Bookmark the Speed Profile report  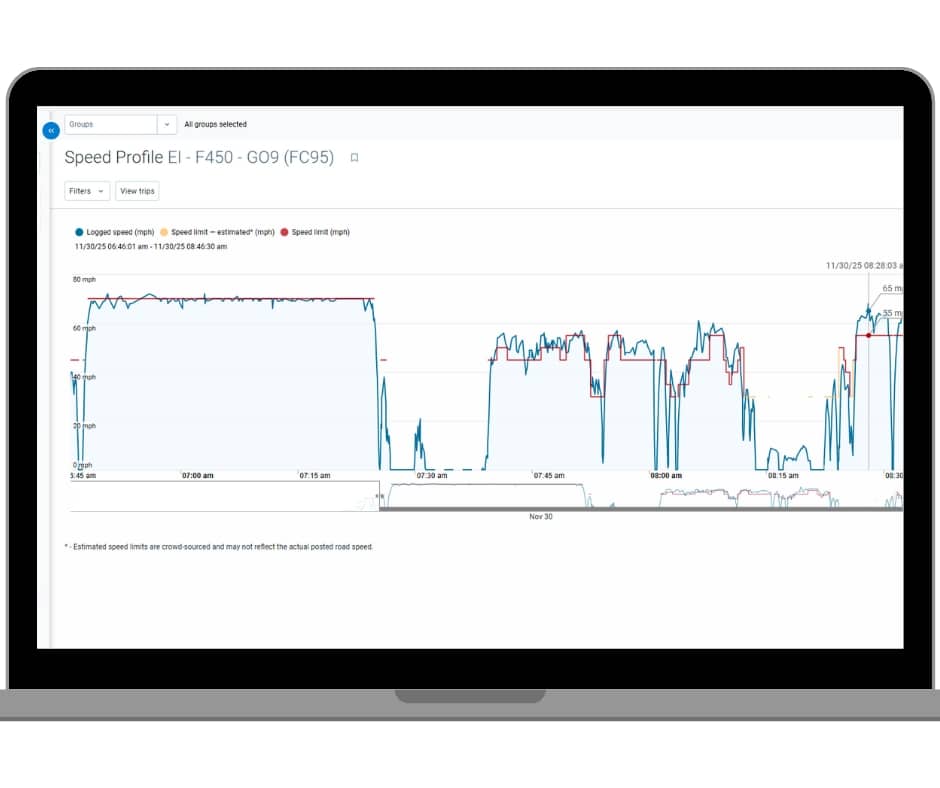353,158
